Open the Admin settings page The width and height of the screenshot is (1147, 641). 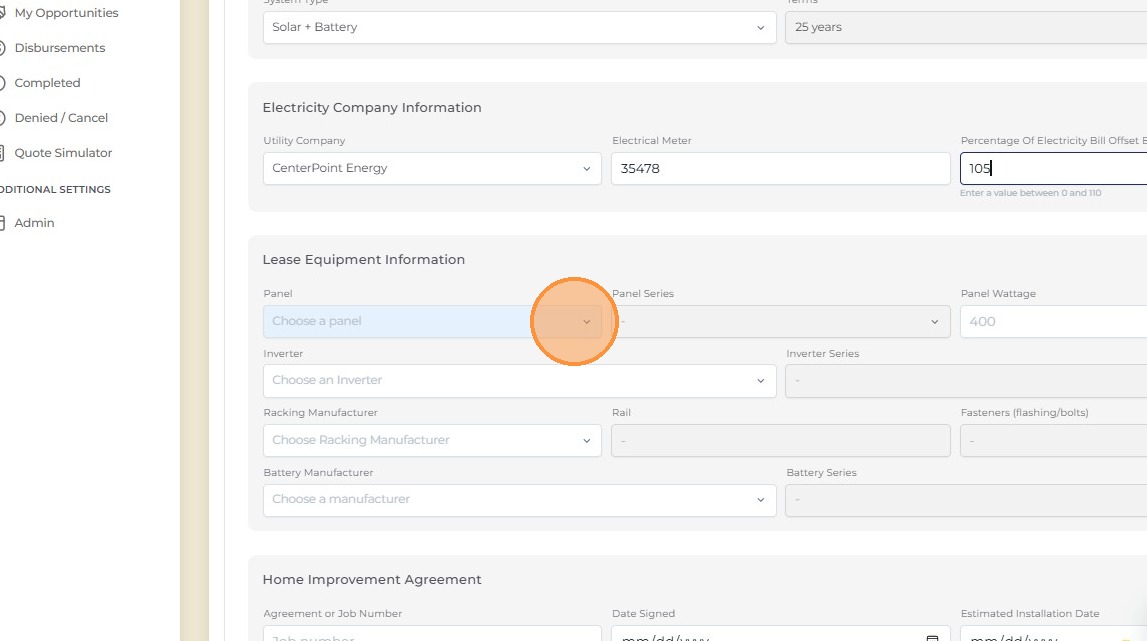34,223
